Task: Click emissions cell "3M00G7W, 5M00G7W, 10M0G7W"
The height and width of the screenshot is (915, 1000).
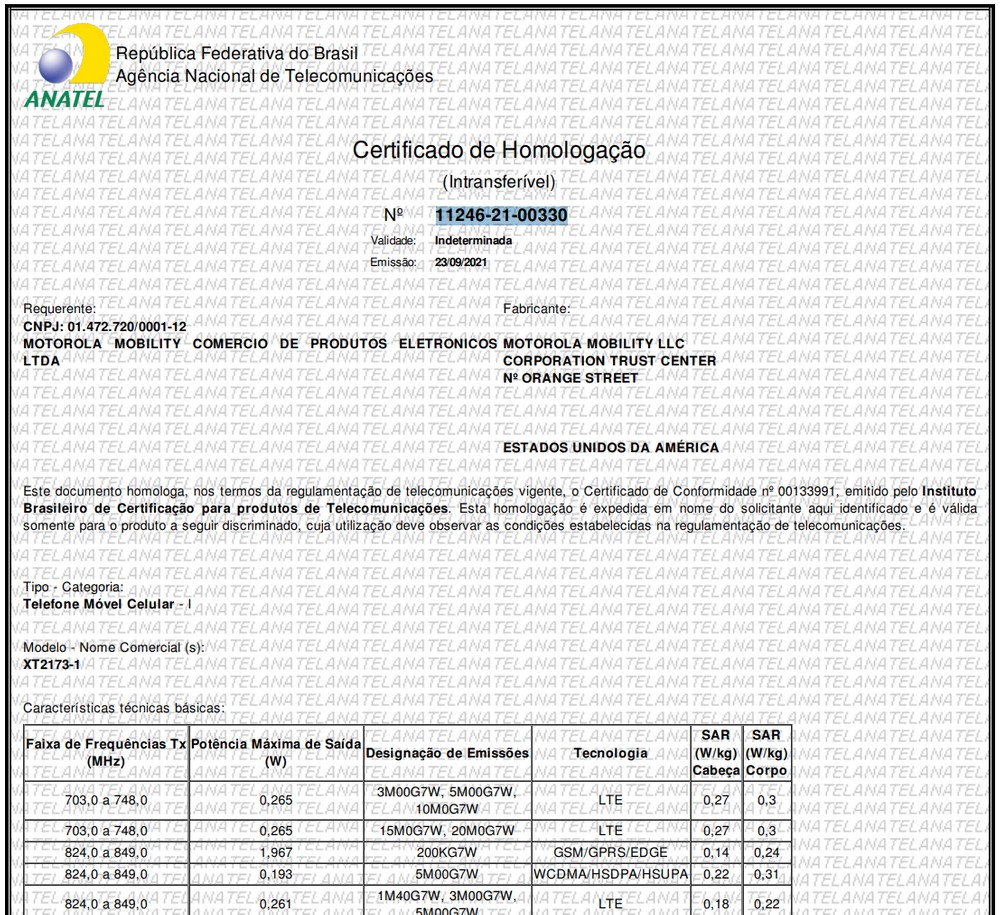Action: click(x=447, y=801)
